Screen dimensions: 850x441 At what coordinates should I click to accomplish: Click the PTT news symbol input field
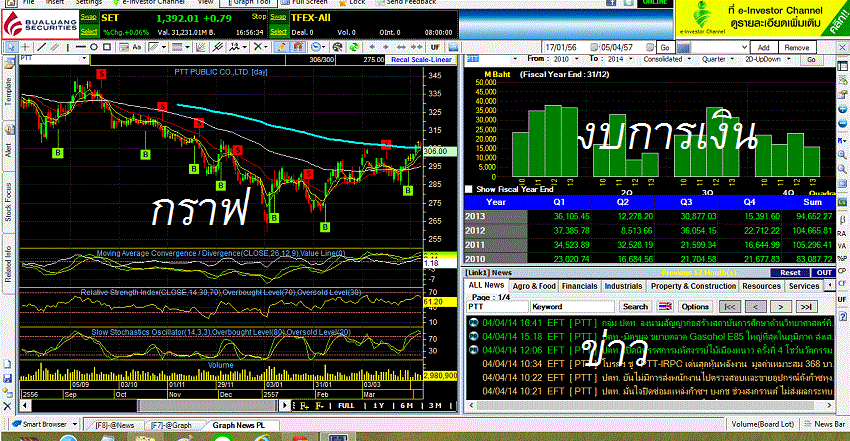tap(497, 307)
